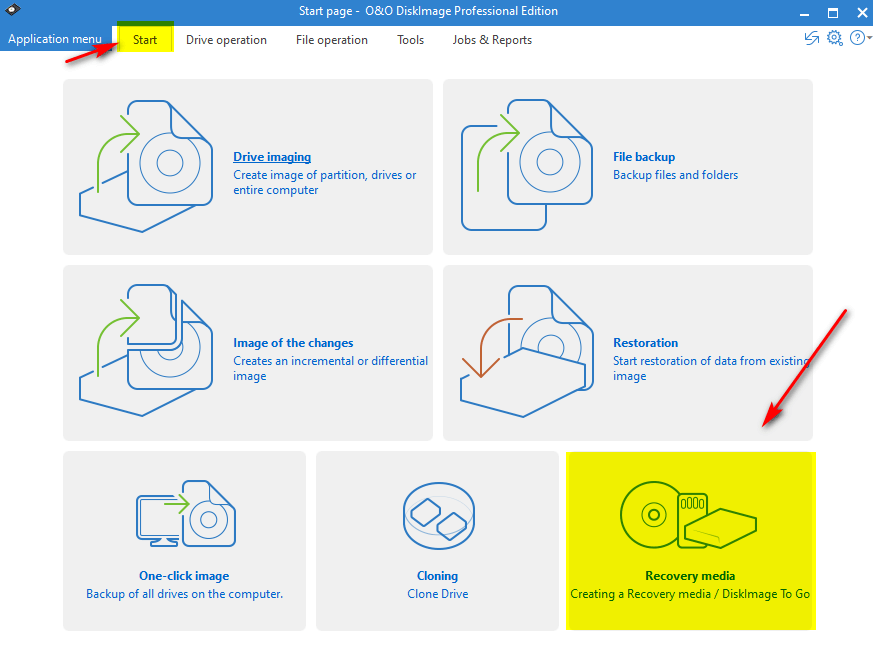Click the Drive imaging disc icon
This screenshot has height=656, width=873.
[146, 166]
